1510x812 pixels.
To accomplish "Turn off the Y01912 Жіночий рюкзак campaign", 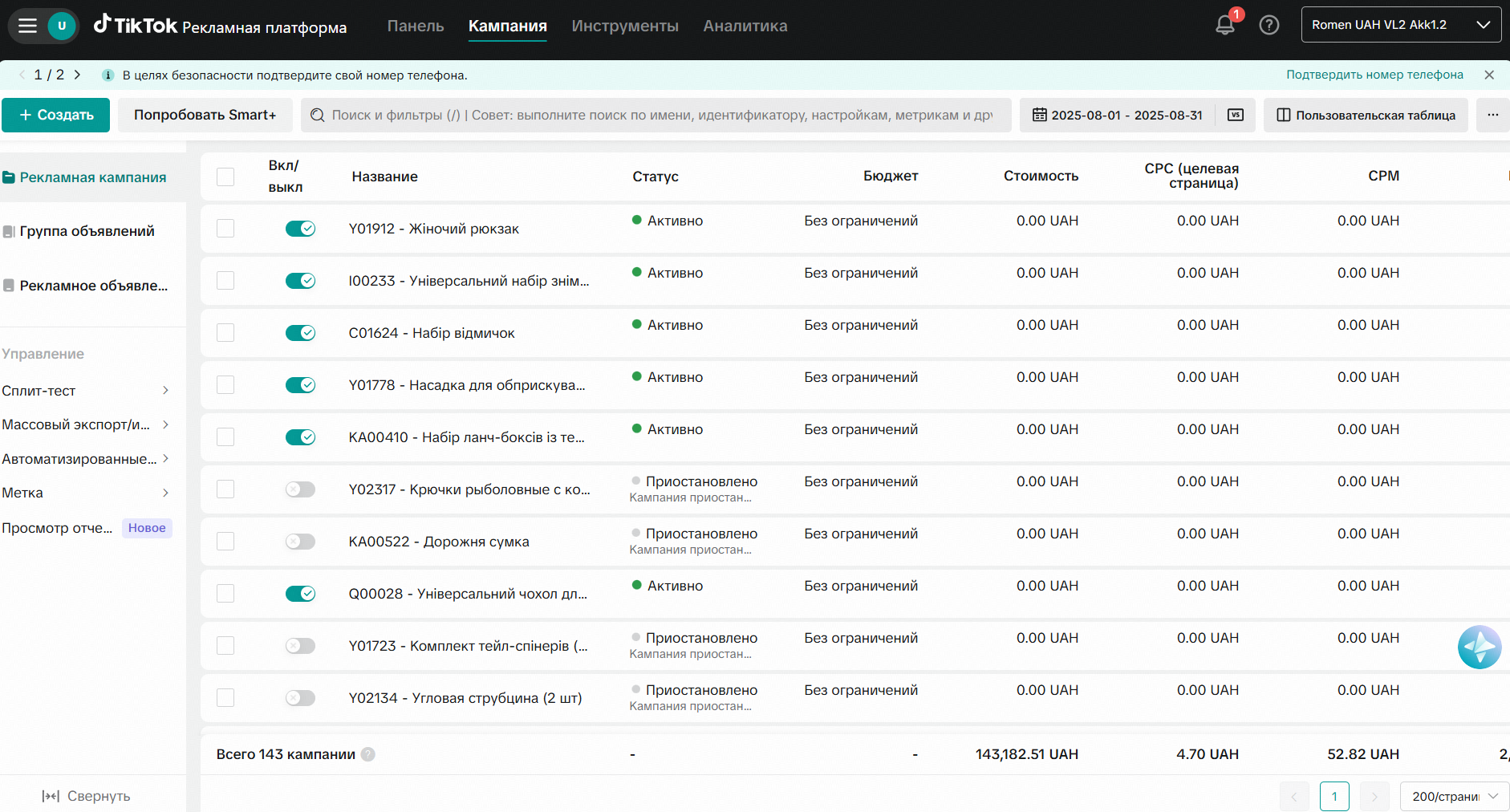I will pos(300,229).
